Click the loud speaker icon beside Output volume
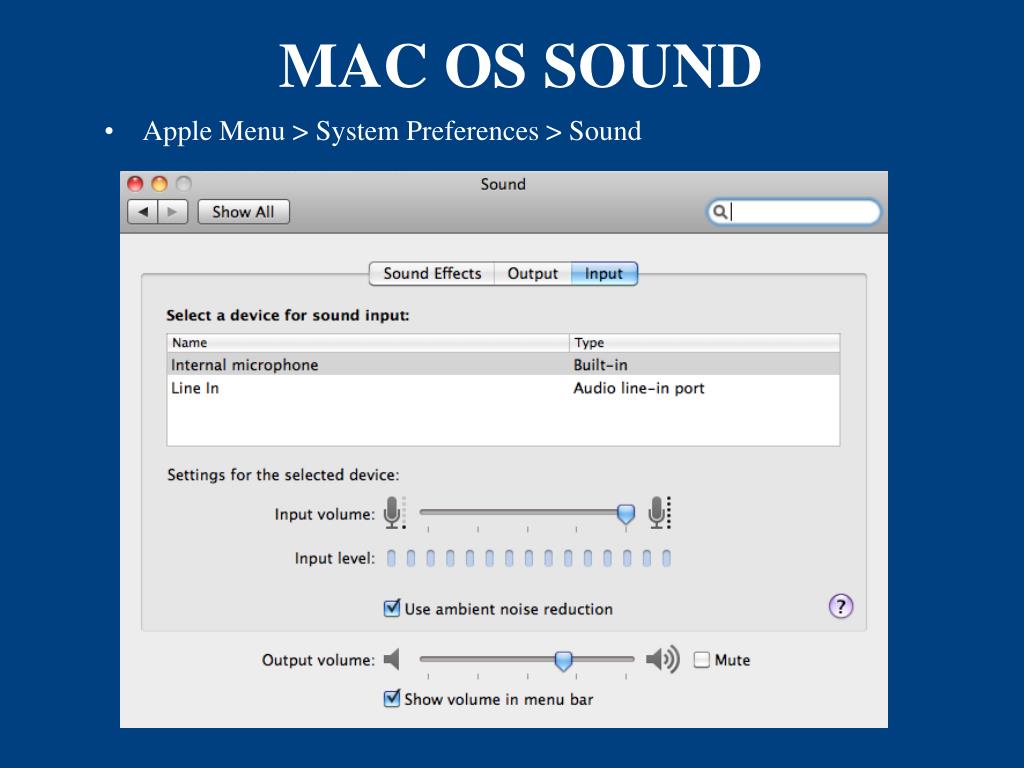The image size is (1024, 768). pos(662,660)
